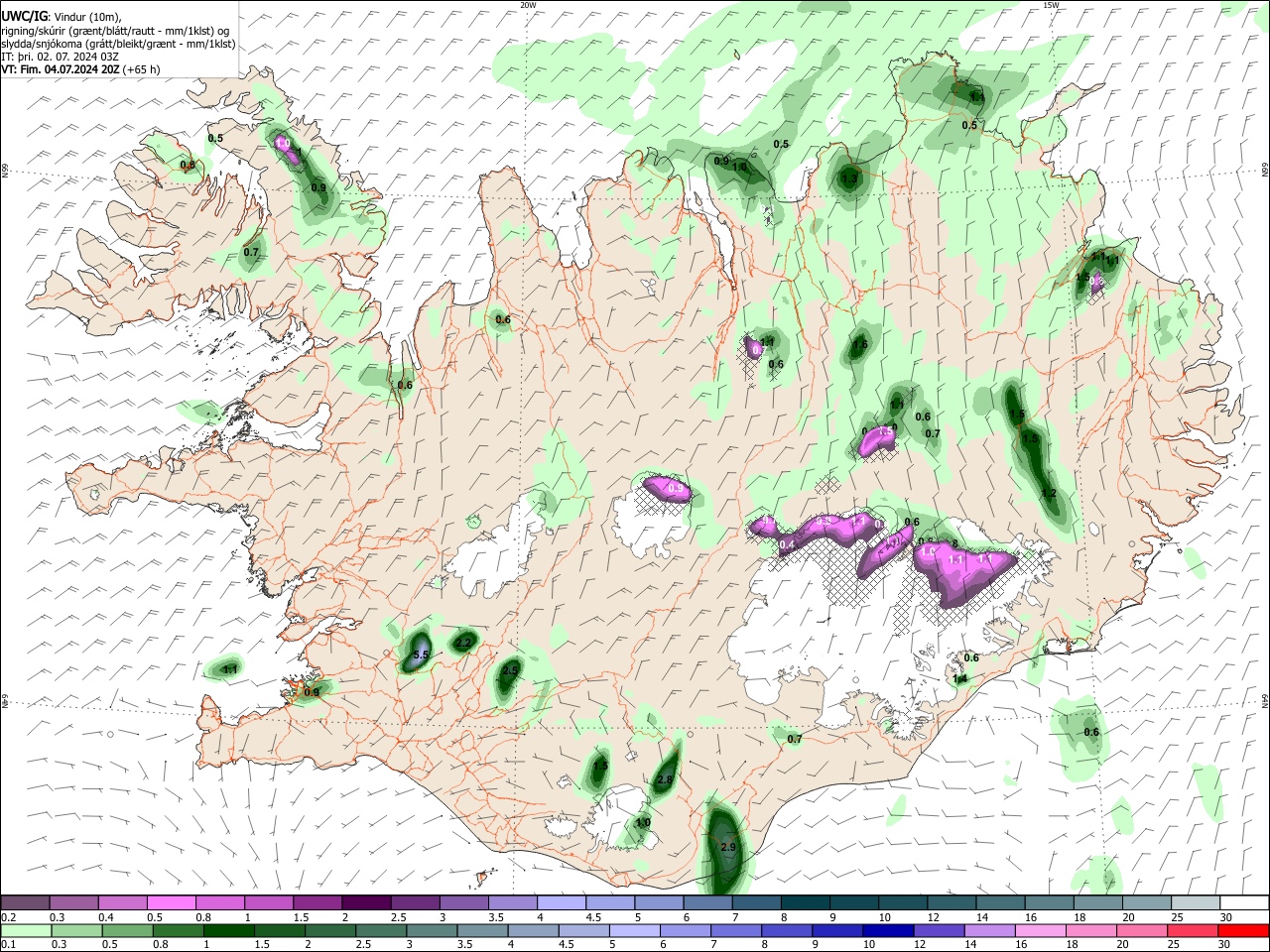Click the 20W longitude label
Viewport: 1270px width, 952px height.
[x=528, y=5]
